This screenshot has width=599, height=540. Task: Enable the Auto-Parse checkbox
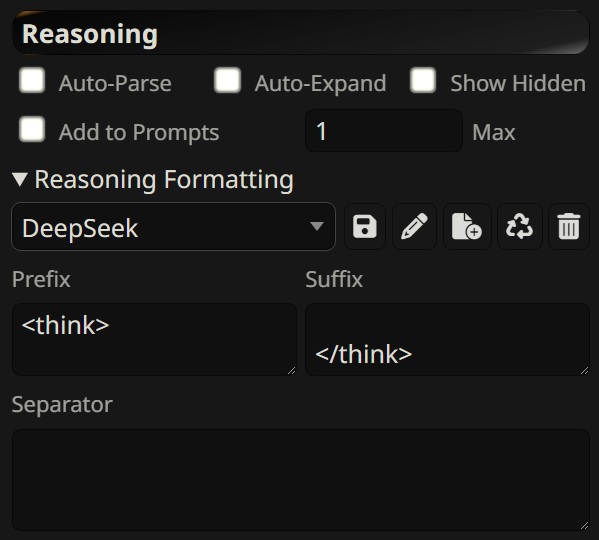pyautogui.click(x=32, y=81)
